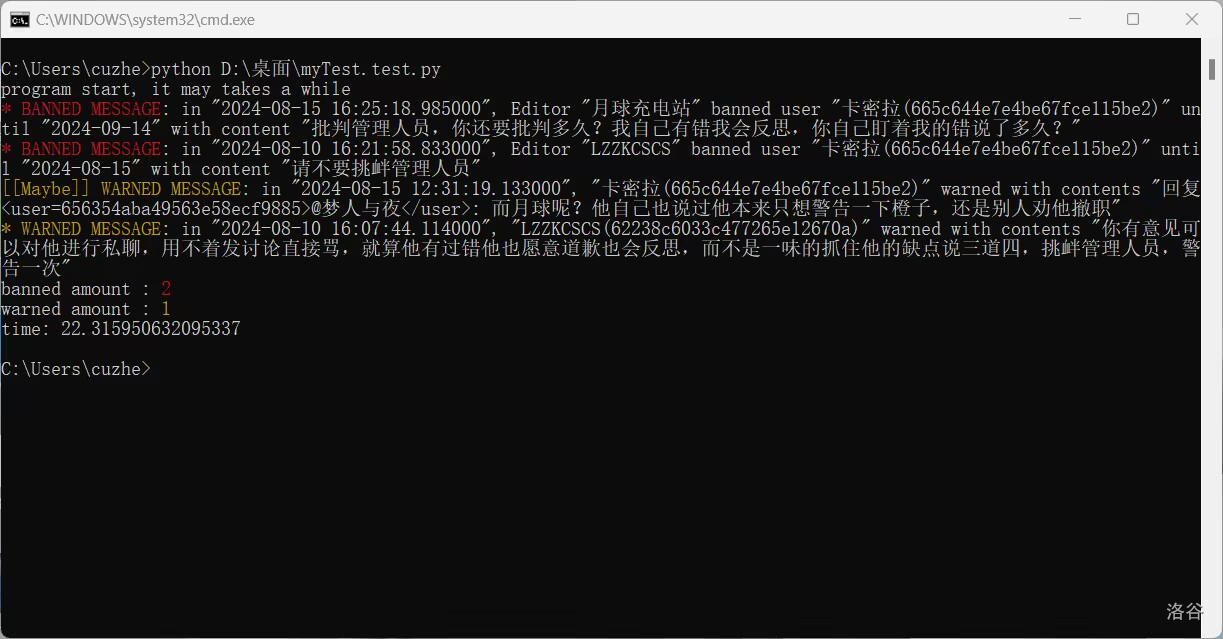
Task: Close the command prompt window
Action: (1192, 19)
